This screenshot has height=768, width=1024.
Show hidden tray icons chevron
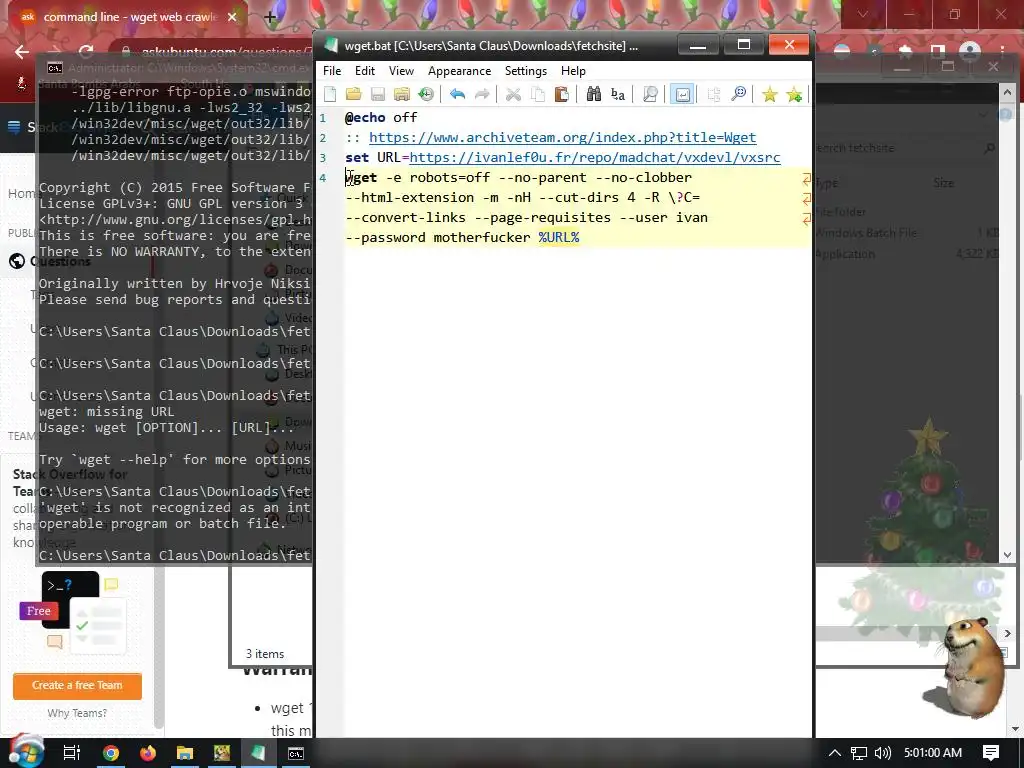point(835,753)
